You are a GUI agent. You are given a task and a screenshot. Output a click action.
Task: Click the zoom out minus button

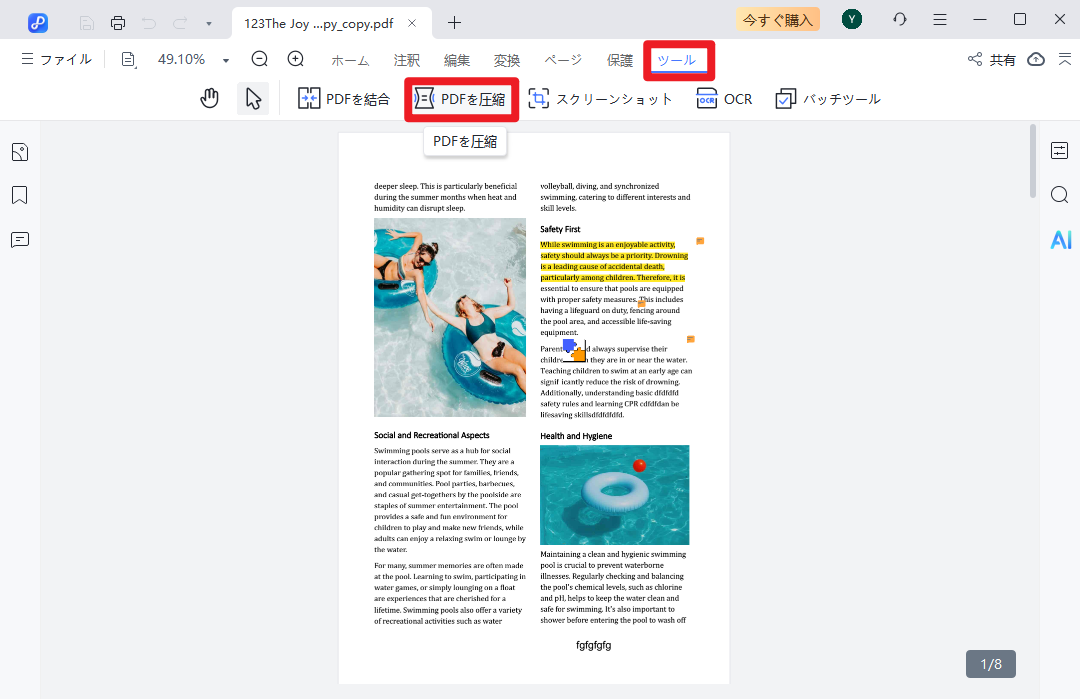point(260,59)
